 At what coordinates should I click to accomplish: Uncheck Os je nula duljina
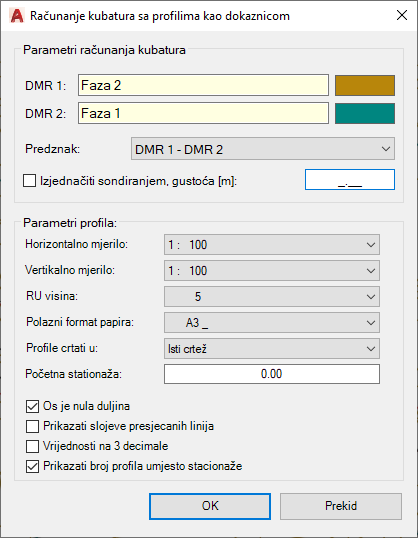click(x=32, y=406)
